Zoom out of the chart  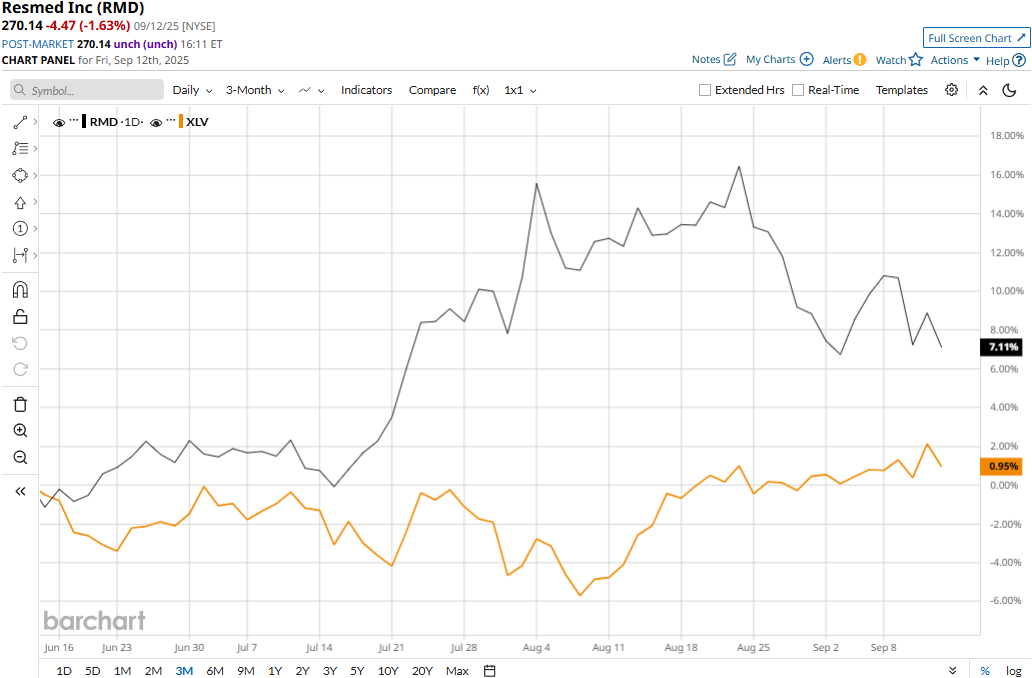[x=20, y=457]
